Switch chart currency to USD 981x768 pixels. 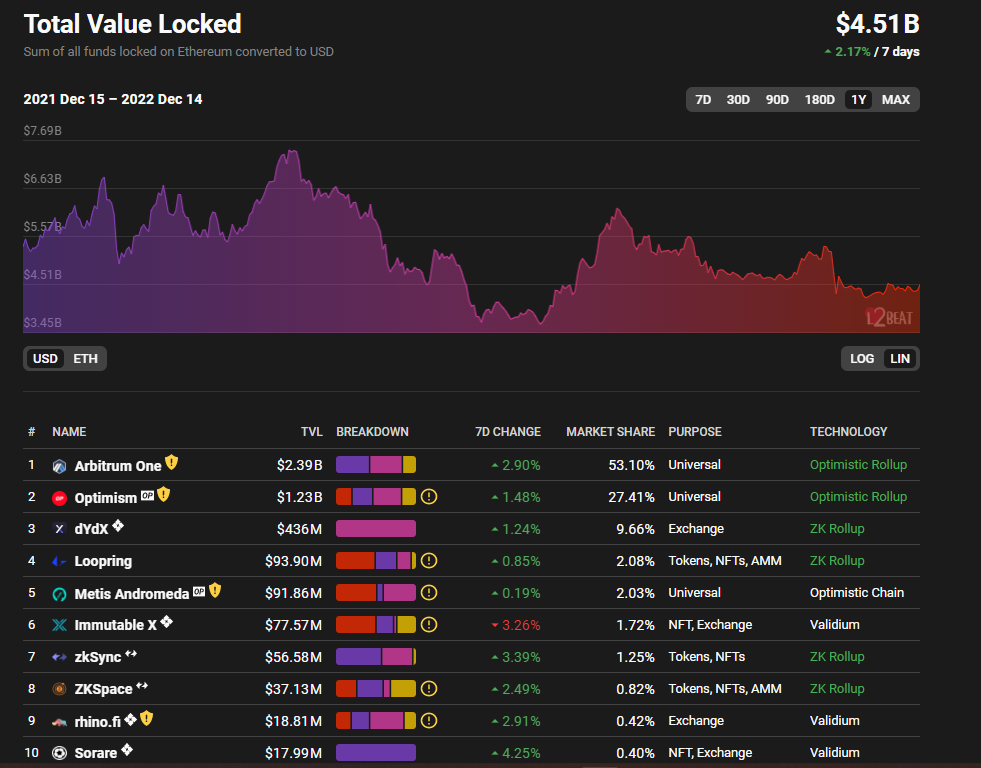click(x=45, y=359)
